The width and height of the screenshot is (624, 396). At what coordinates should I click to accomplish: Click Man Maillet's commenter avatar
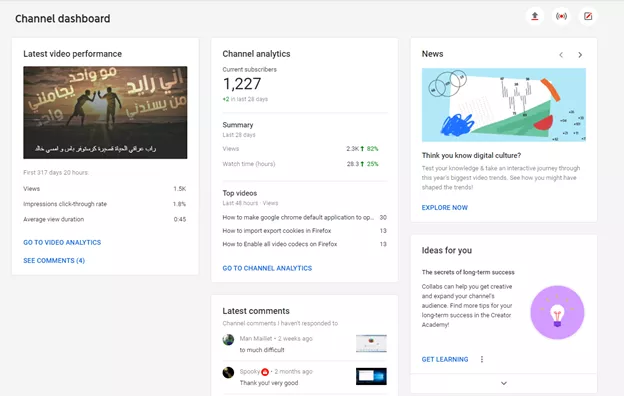click(x=228, y=340)
